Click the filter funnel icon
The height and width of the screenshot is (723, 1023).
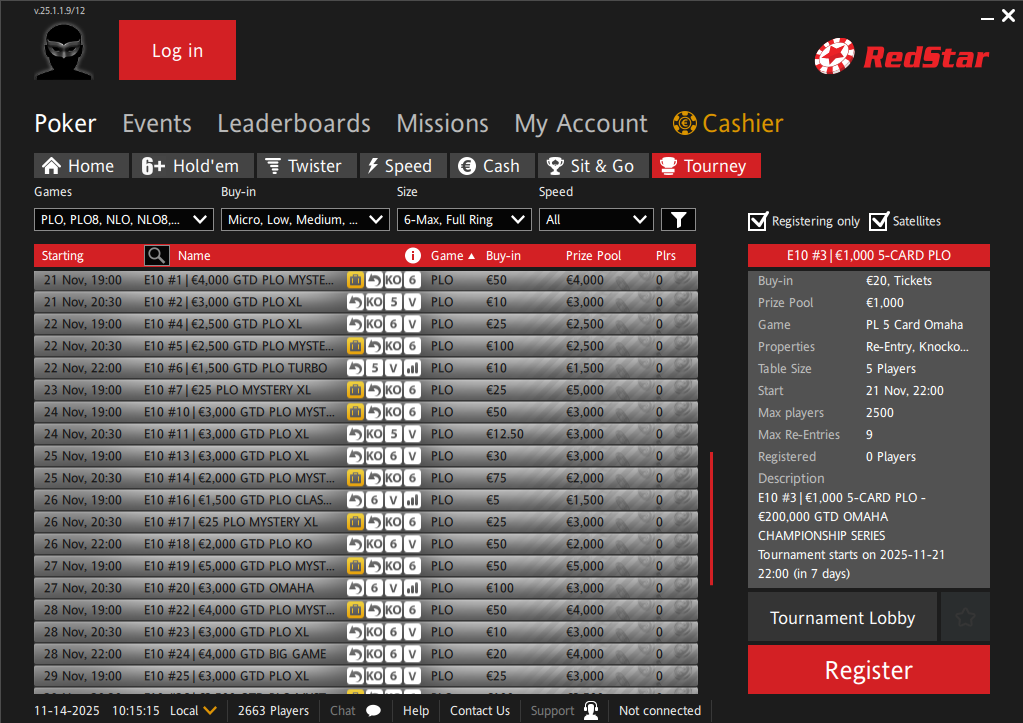(678, 220)
